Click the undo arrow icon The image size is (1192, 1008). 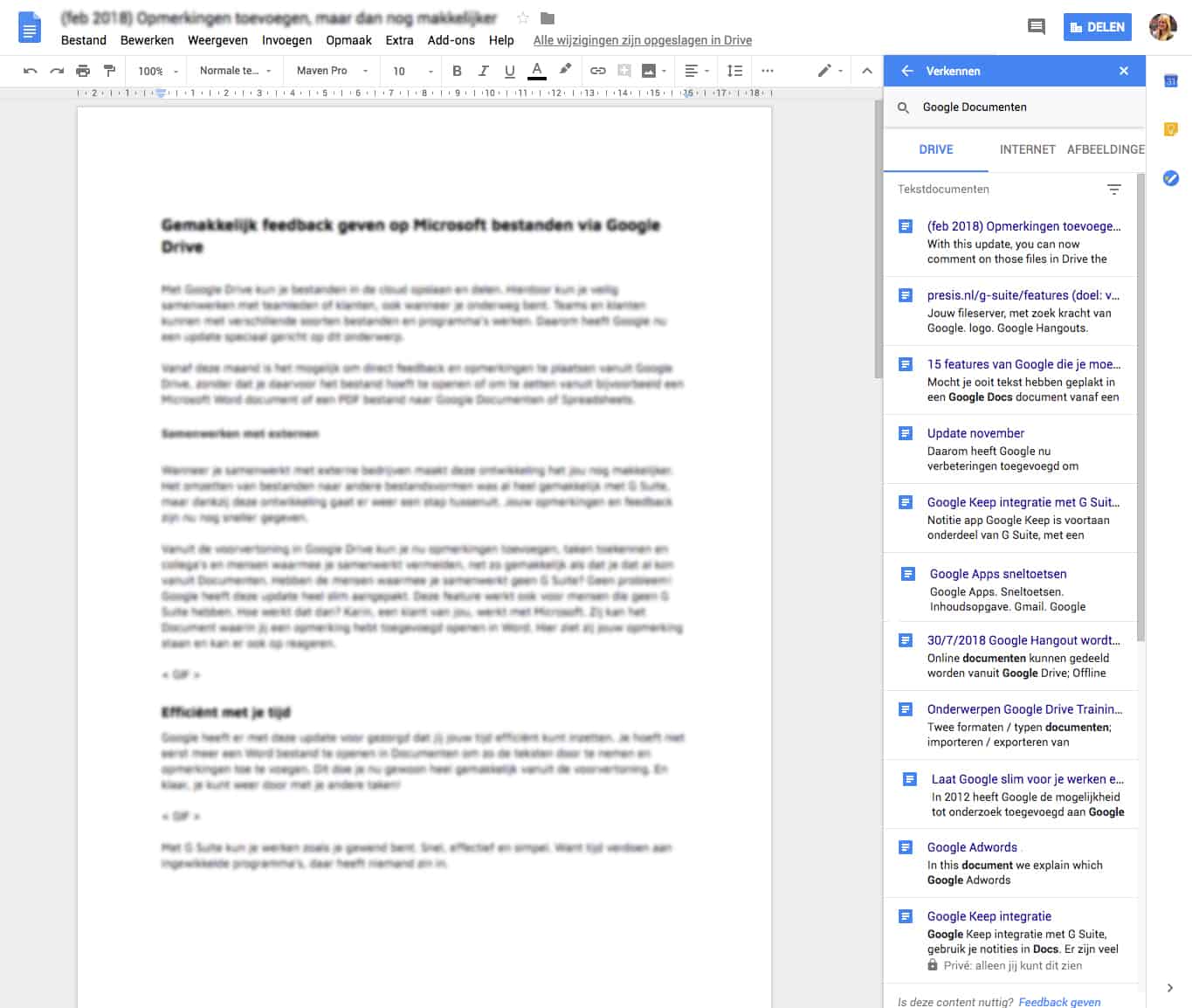31,71
